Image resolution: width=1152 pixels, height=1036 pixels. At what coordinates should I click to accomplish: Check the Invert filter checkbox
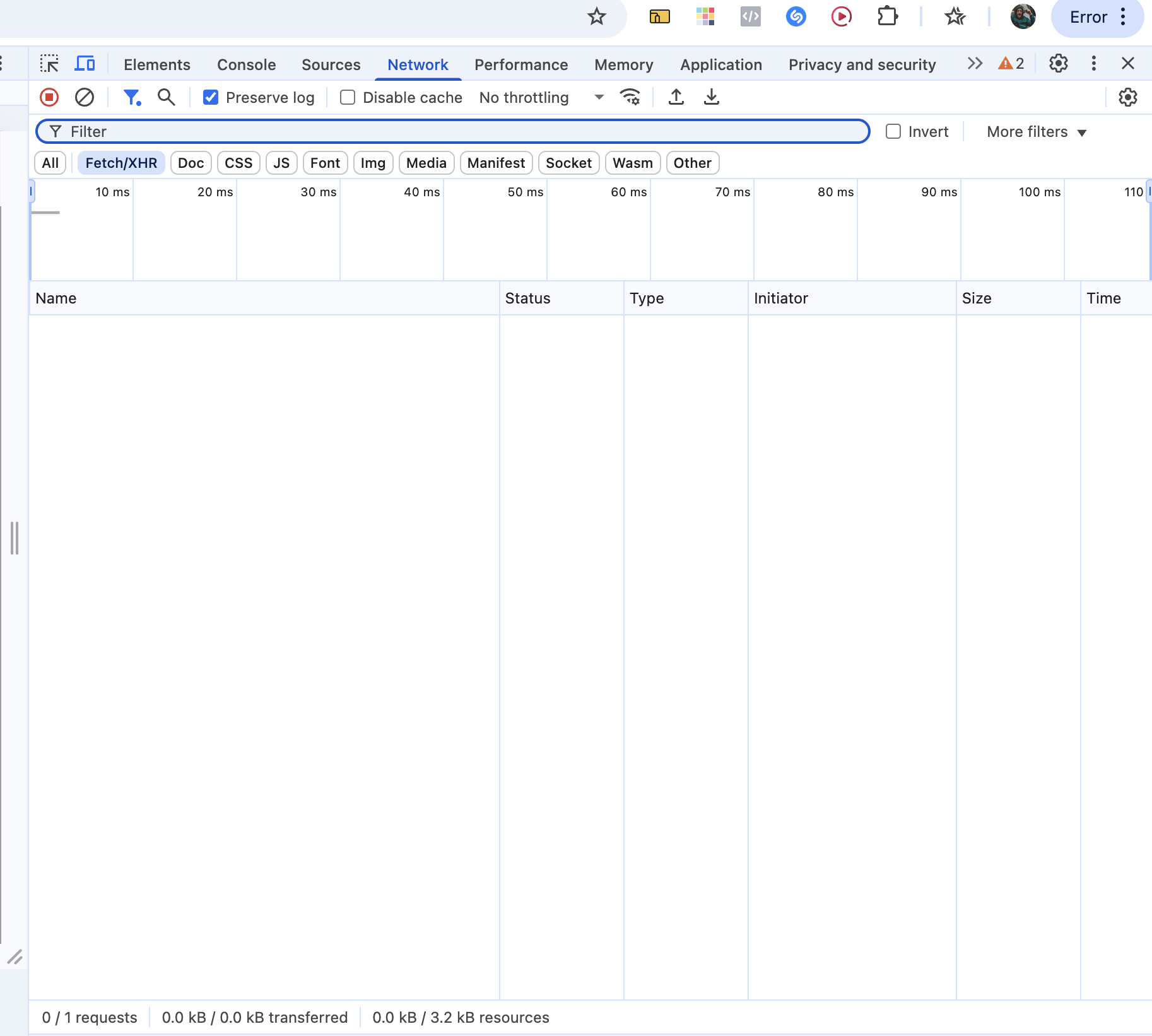coord(893,131)
